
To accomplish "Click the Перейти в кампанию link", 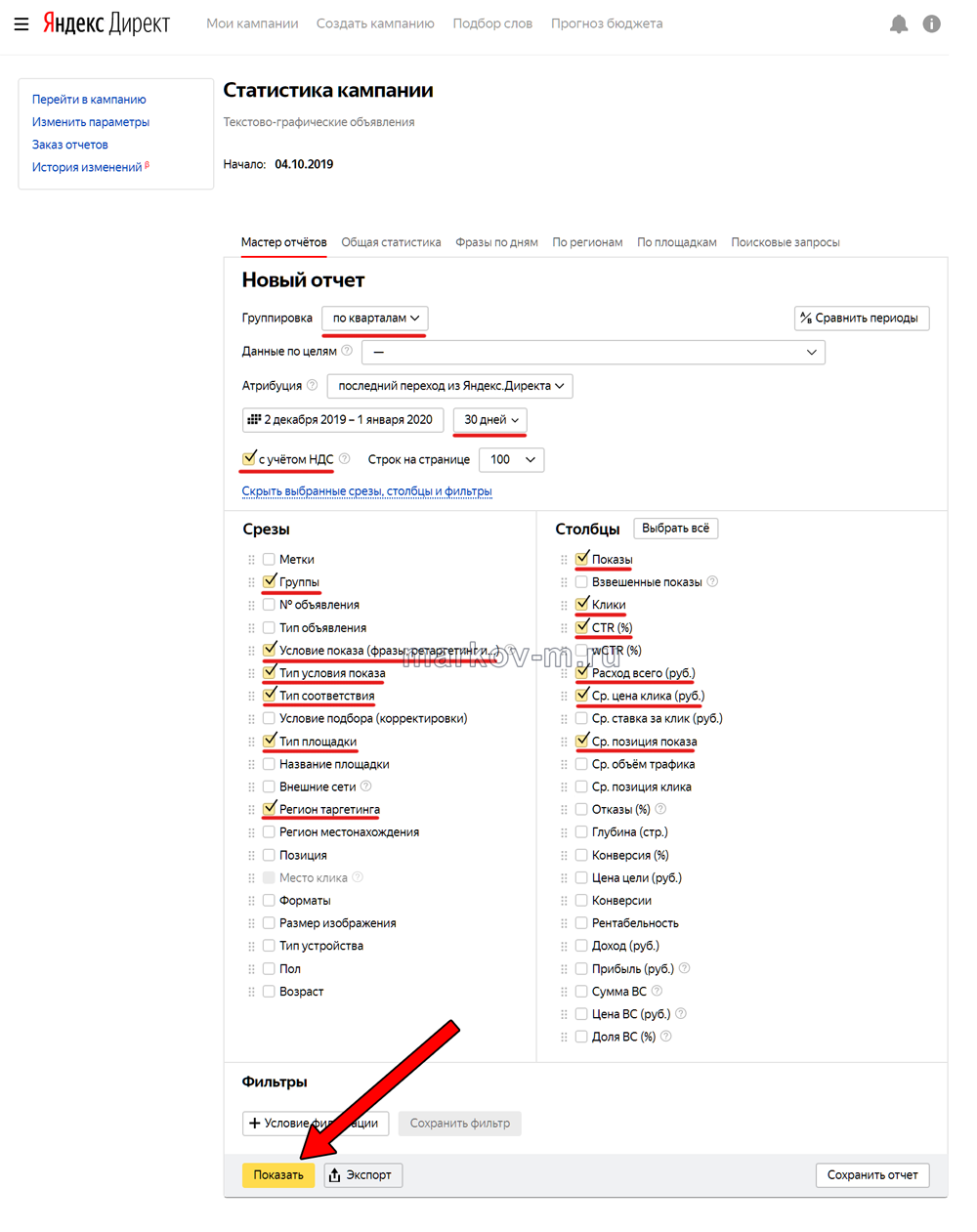I will pos(89,100).
